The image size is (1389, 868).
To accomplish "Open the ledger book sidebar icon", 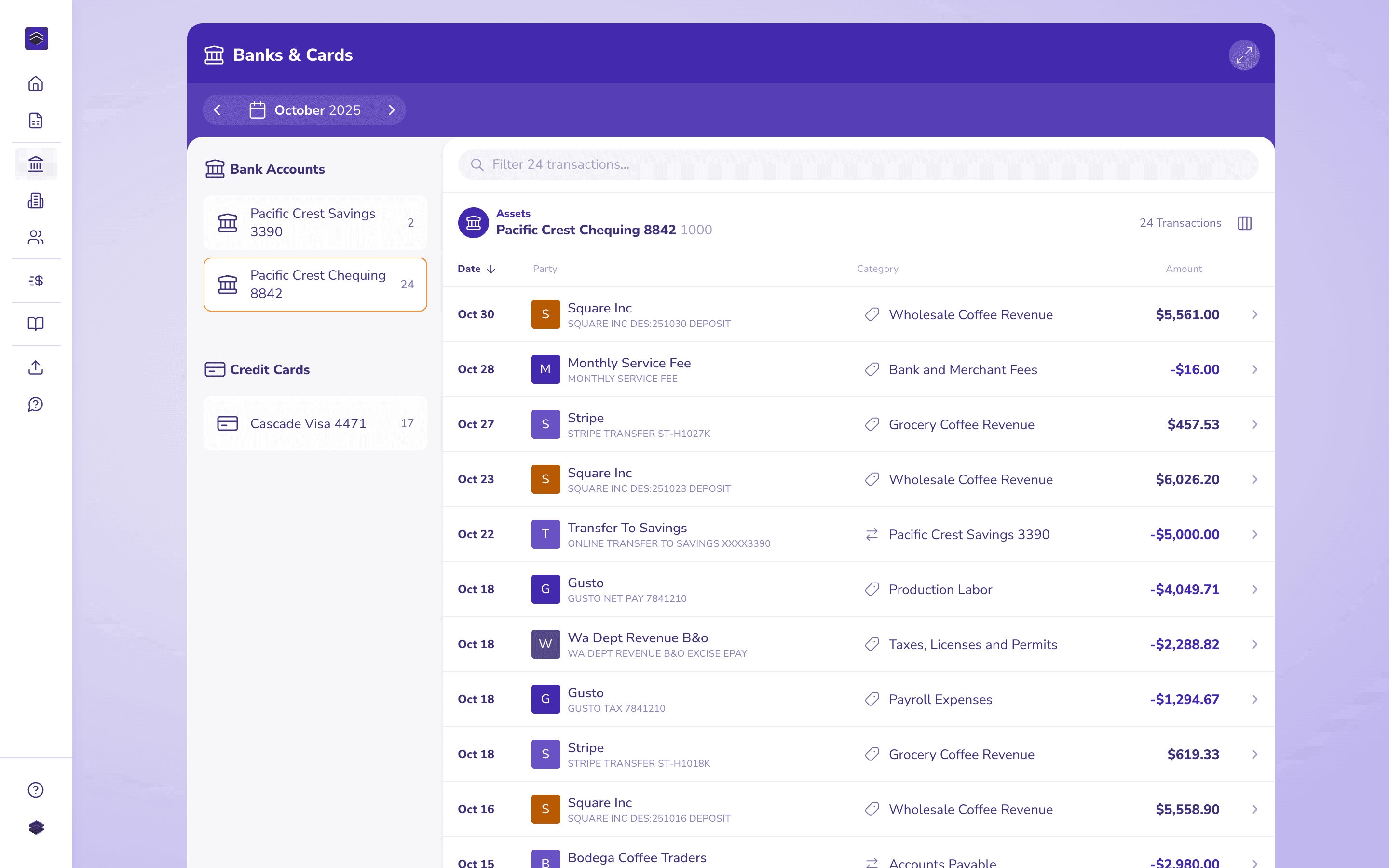I will point(36,324).
